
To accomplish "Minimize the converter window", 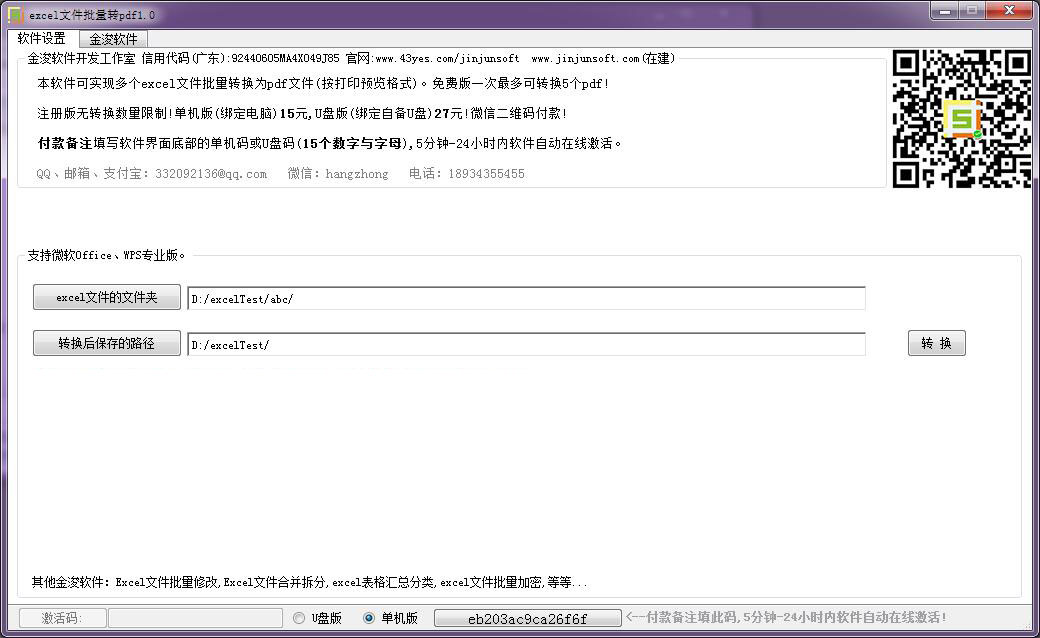I will point(944,11).
